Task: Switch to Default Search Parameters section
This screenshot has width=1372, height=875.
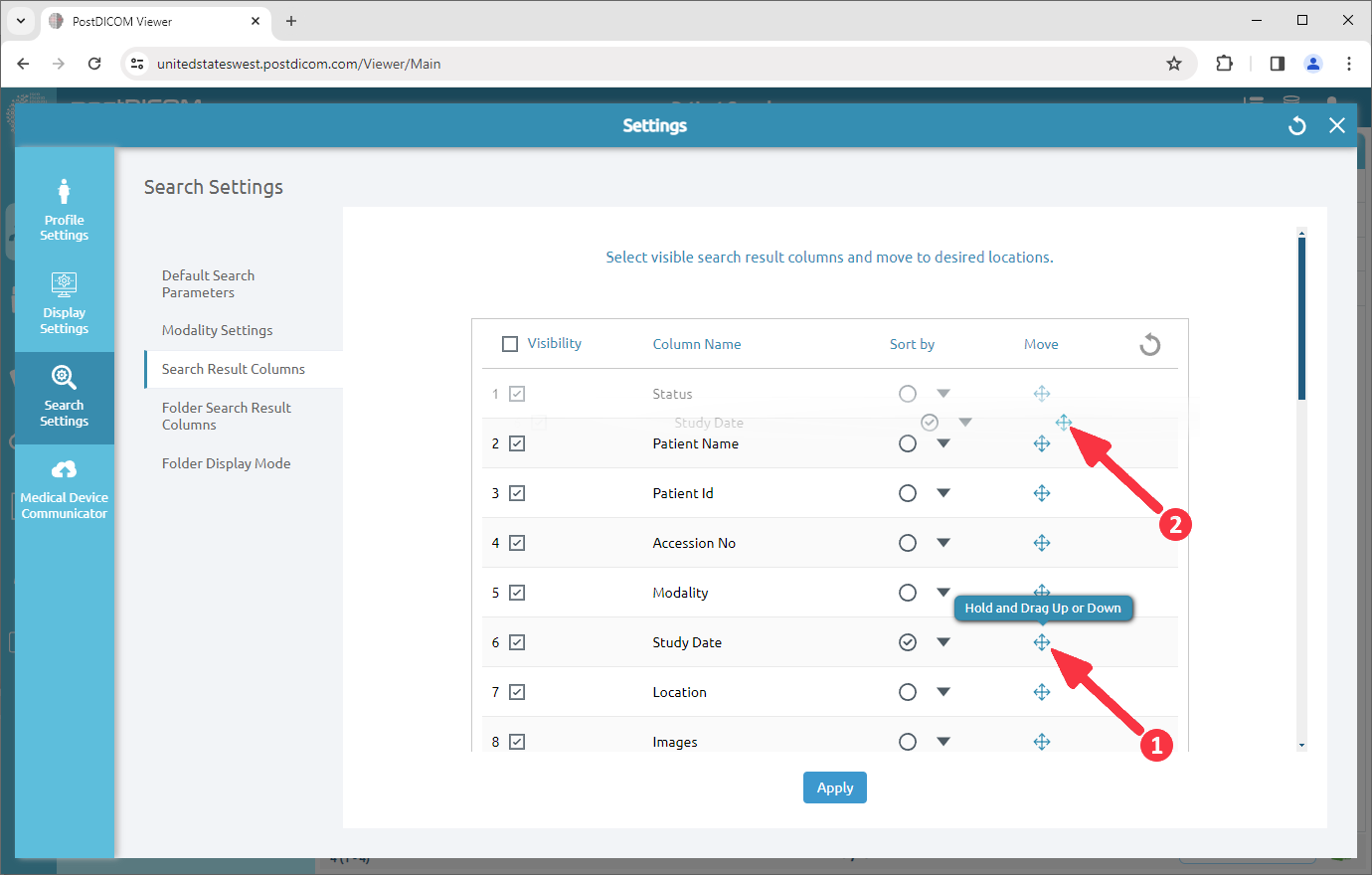Action: pyautogui.click(x=208, y=283)
